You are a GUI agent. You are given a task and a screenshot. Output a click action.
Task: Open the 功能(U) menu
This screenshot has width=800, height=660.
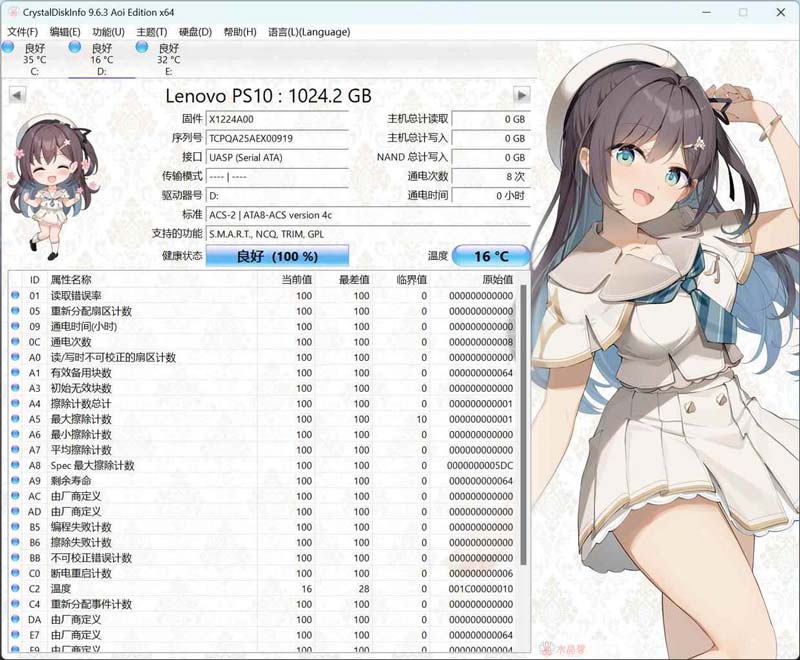[x=108, y=32]
